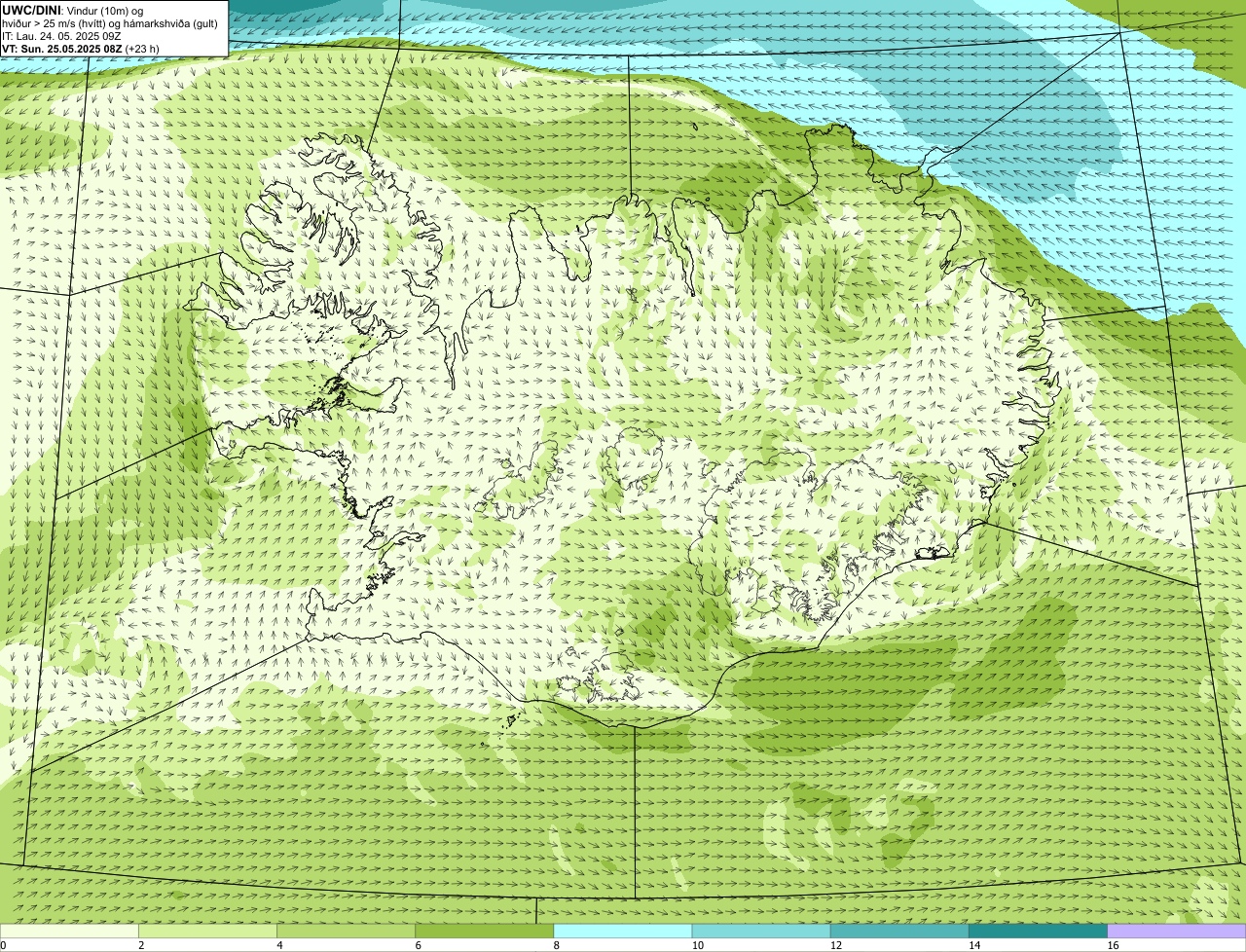Select the 8–10 m/s light cyan swatch
The width and height of the screenshot is (1246, 952).
tap(623, 932)
